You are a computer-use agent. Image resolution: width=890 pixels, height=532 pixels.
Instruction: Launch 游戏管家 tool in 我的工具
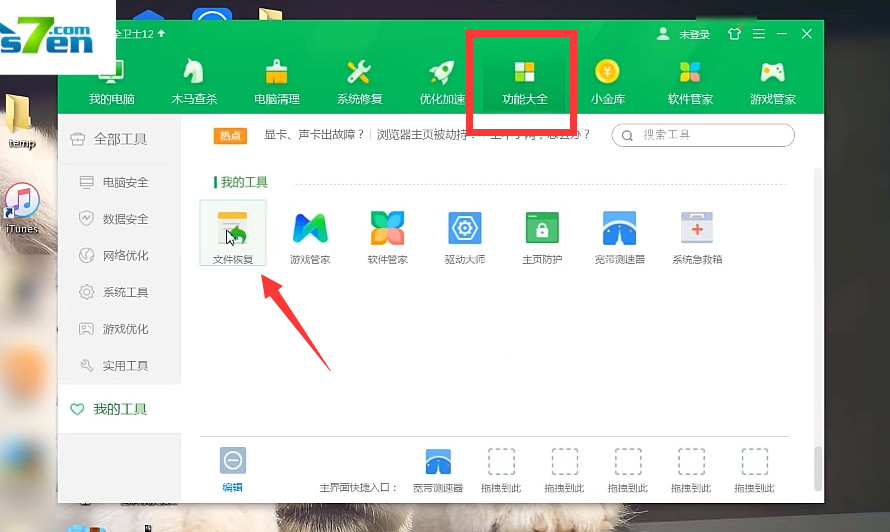click(x=310, y=237)
